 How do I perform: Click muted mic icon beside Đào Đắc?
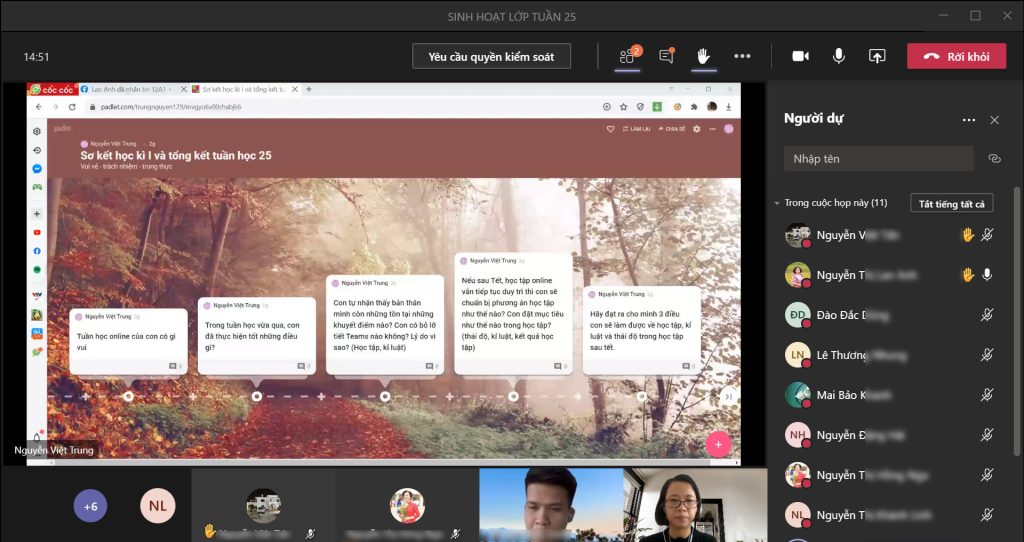point(987,315)
